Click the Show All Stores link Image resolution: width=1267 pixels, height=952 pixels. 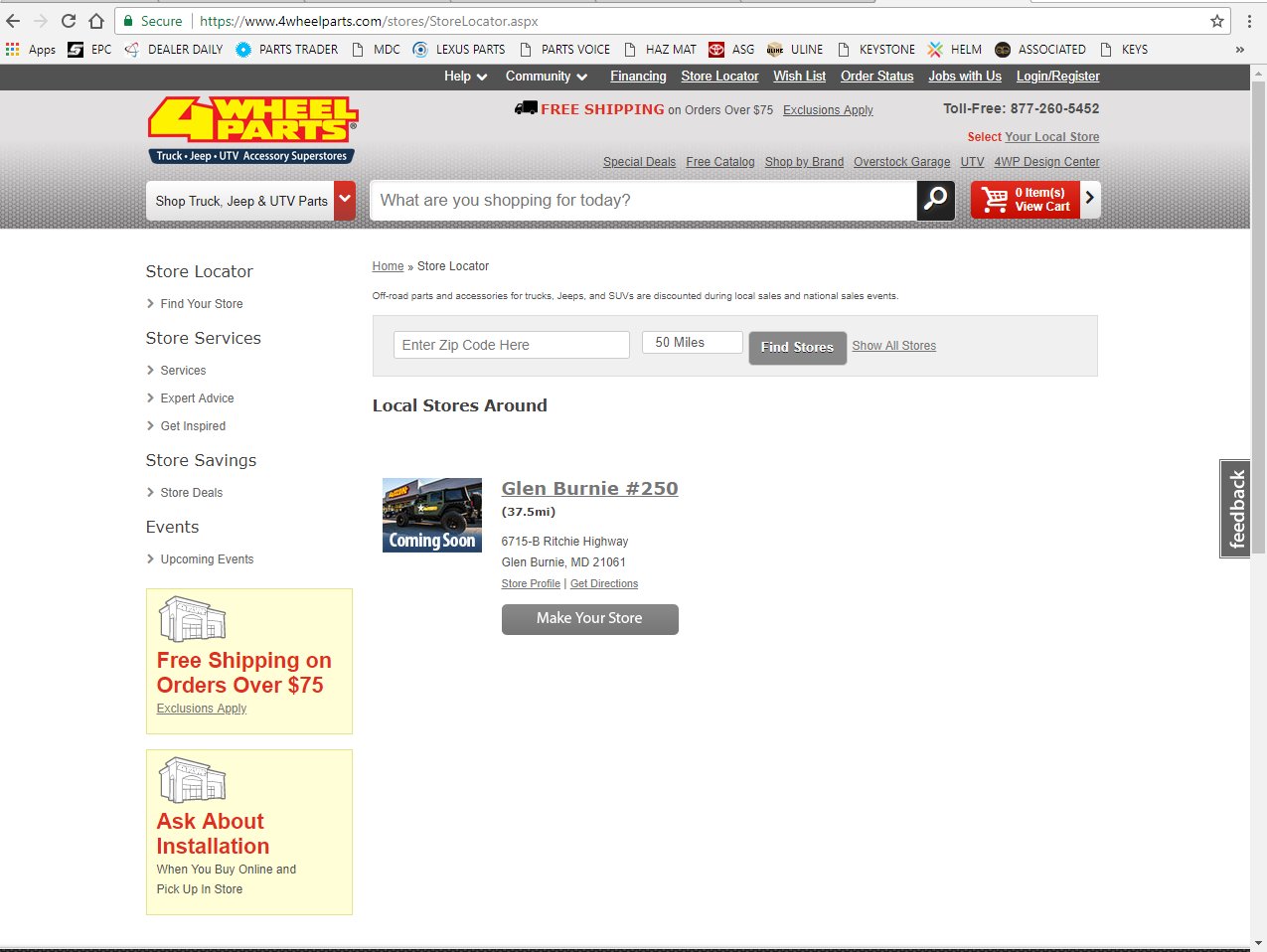point(894,346)
